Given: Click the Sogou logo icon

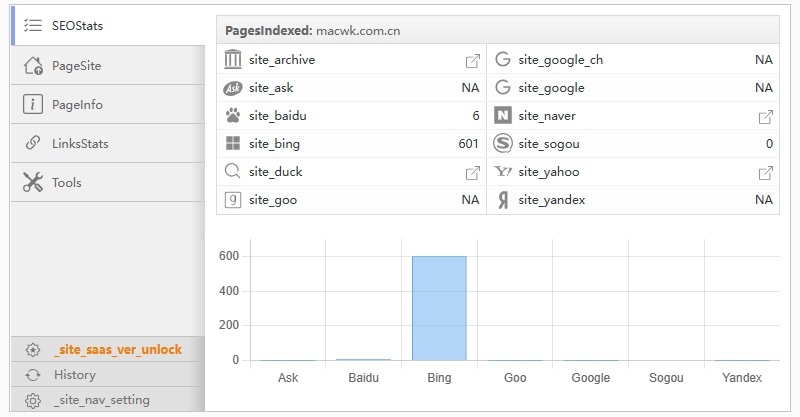Looking at the screenshot, I should coord(502,144).
